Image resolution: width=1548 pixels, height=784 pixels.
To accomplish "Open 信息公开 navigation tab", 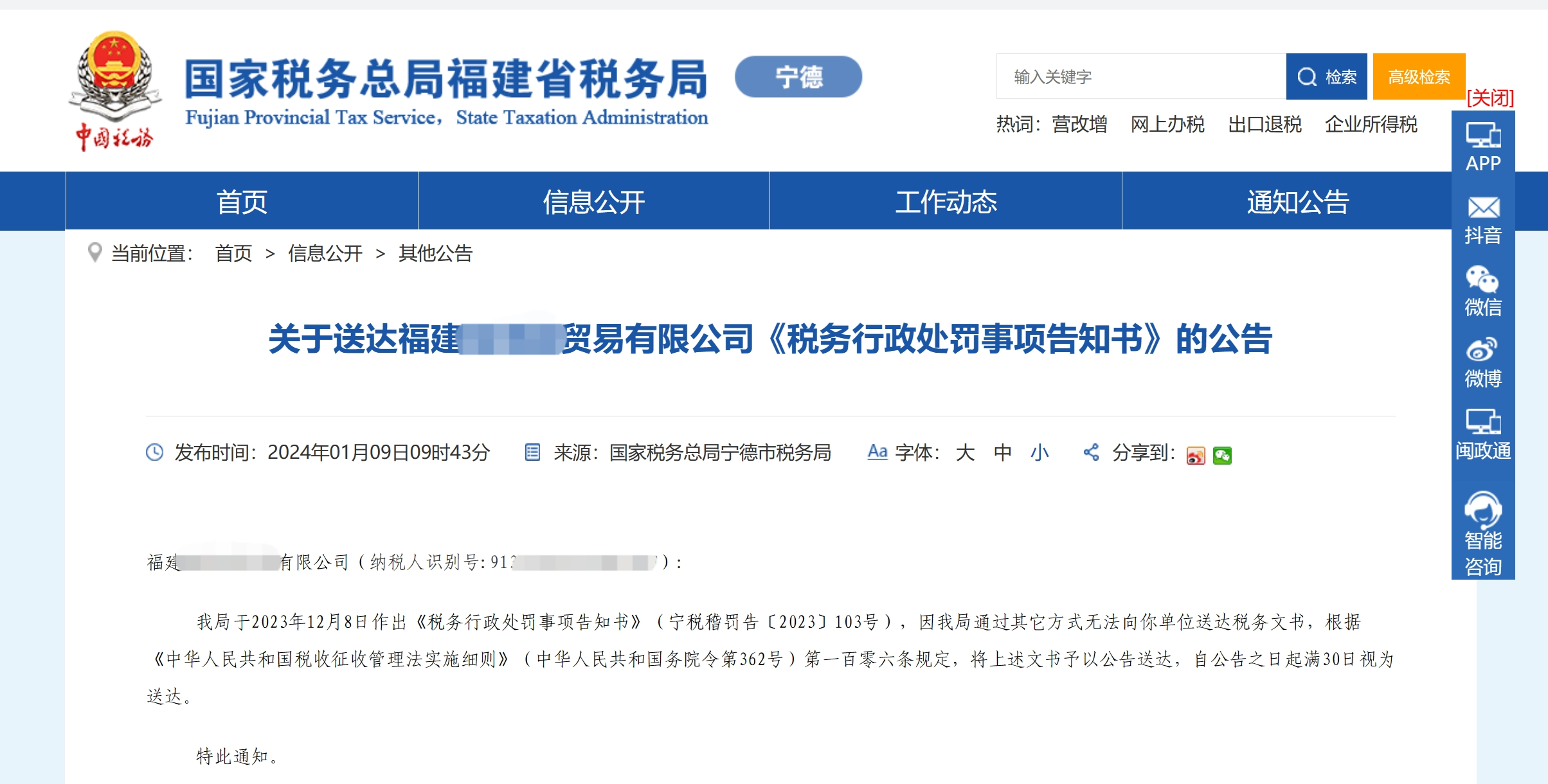I will click(x=594, y=201).
